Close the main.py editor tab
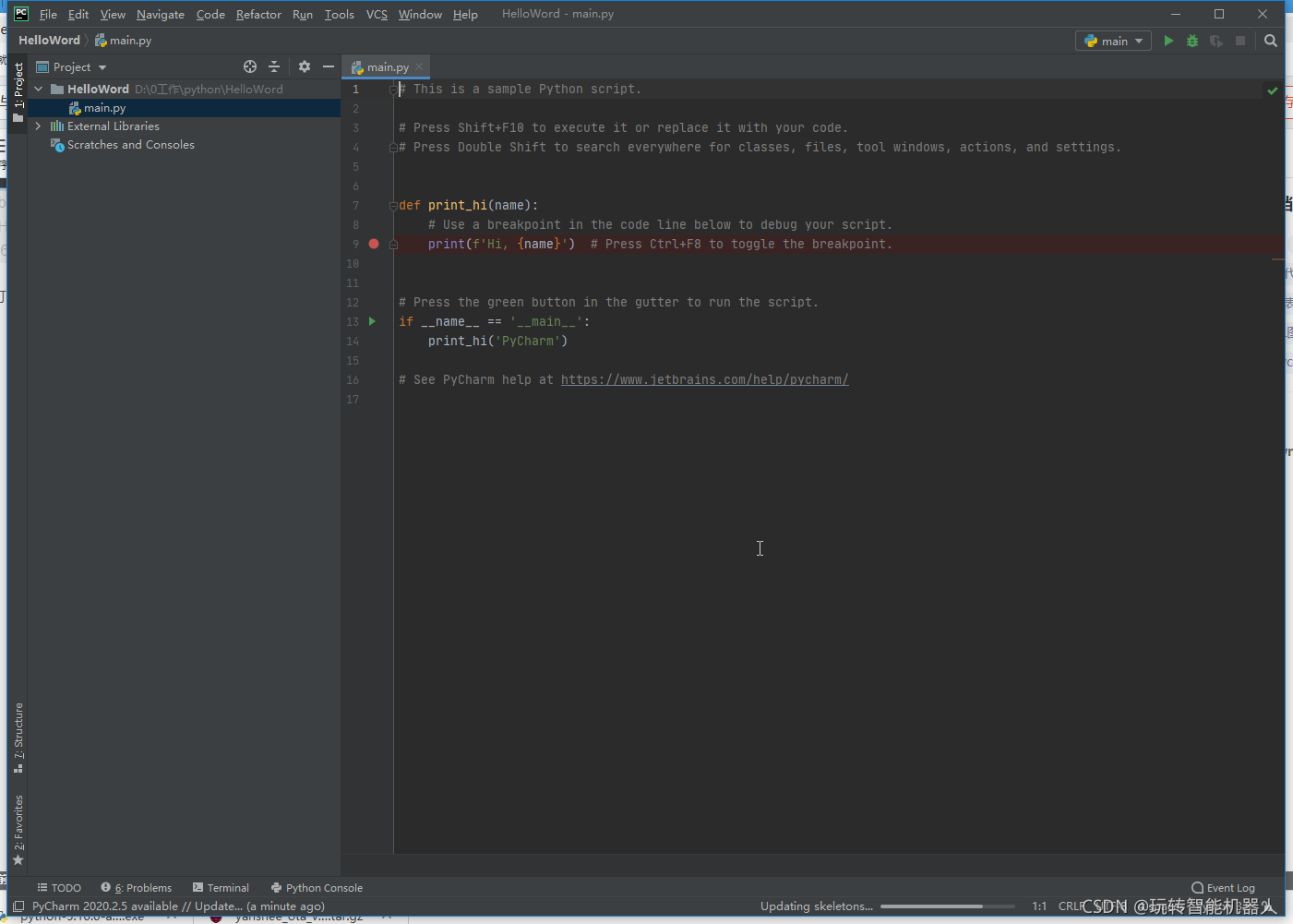This screenshot has width=1293, height=924. 419,66
